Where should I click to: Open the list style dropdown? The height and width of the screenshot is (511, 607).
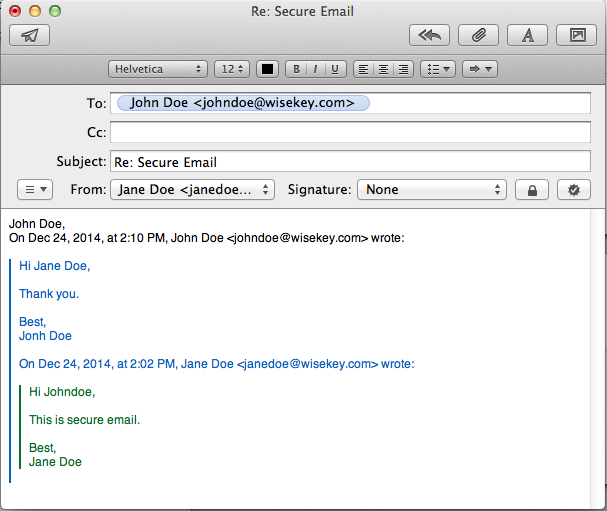pyautogui.click(x=438, y=69)
